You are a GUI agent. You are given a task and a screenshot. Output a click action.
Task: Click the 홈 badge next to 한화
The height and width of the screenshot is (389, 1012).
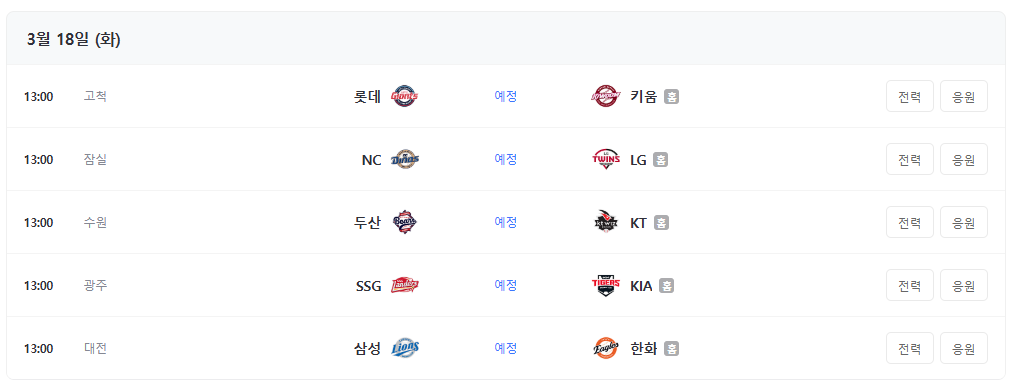[671, 349]
